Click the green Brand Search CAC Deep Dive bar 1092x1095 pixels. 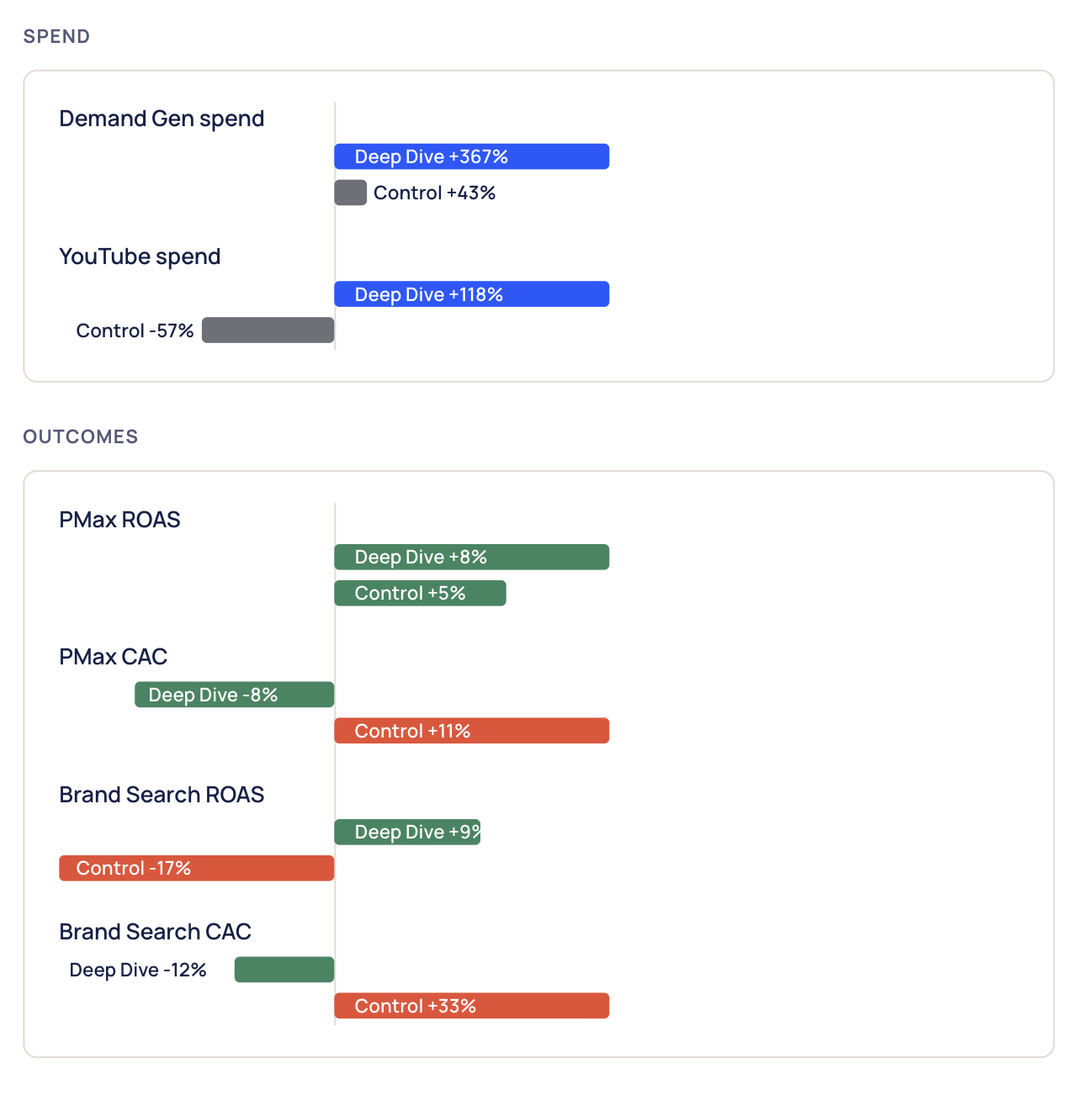(x=284, y=970)
